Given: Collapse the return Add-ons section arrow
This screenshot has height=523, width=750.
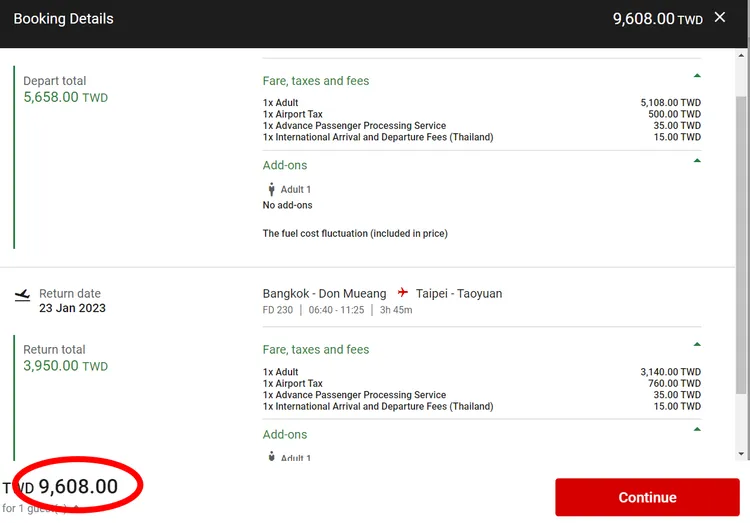Looking at the screenshot, I should 697,429.
